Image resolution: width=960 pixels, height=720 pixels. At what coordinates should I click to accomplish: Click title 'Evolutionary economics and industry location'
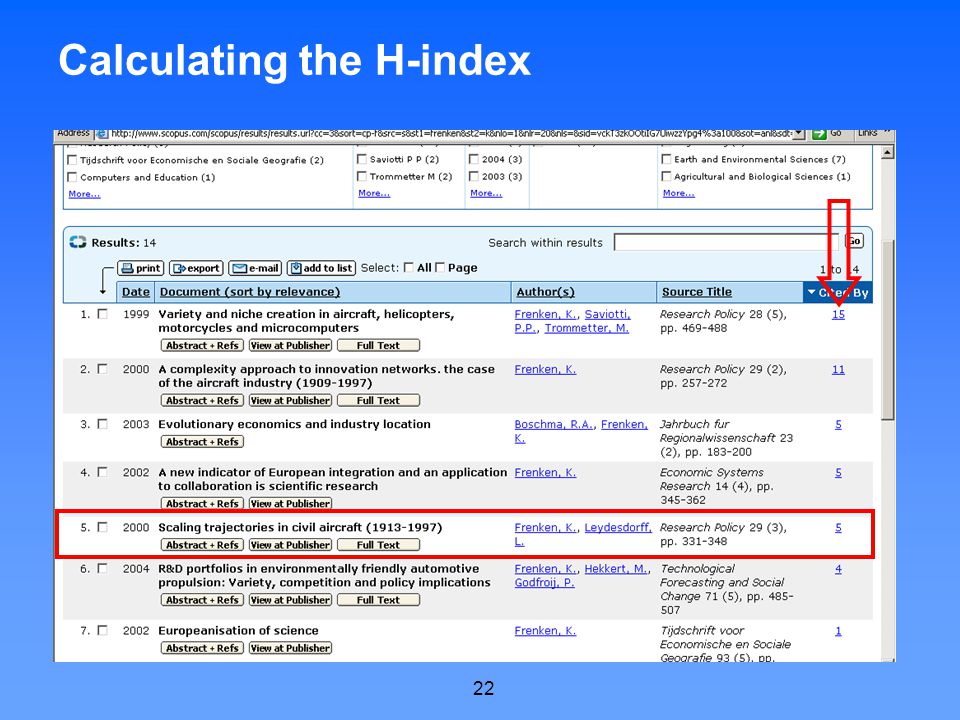[294, 424]
